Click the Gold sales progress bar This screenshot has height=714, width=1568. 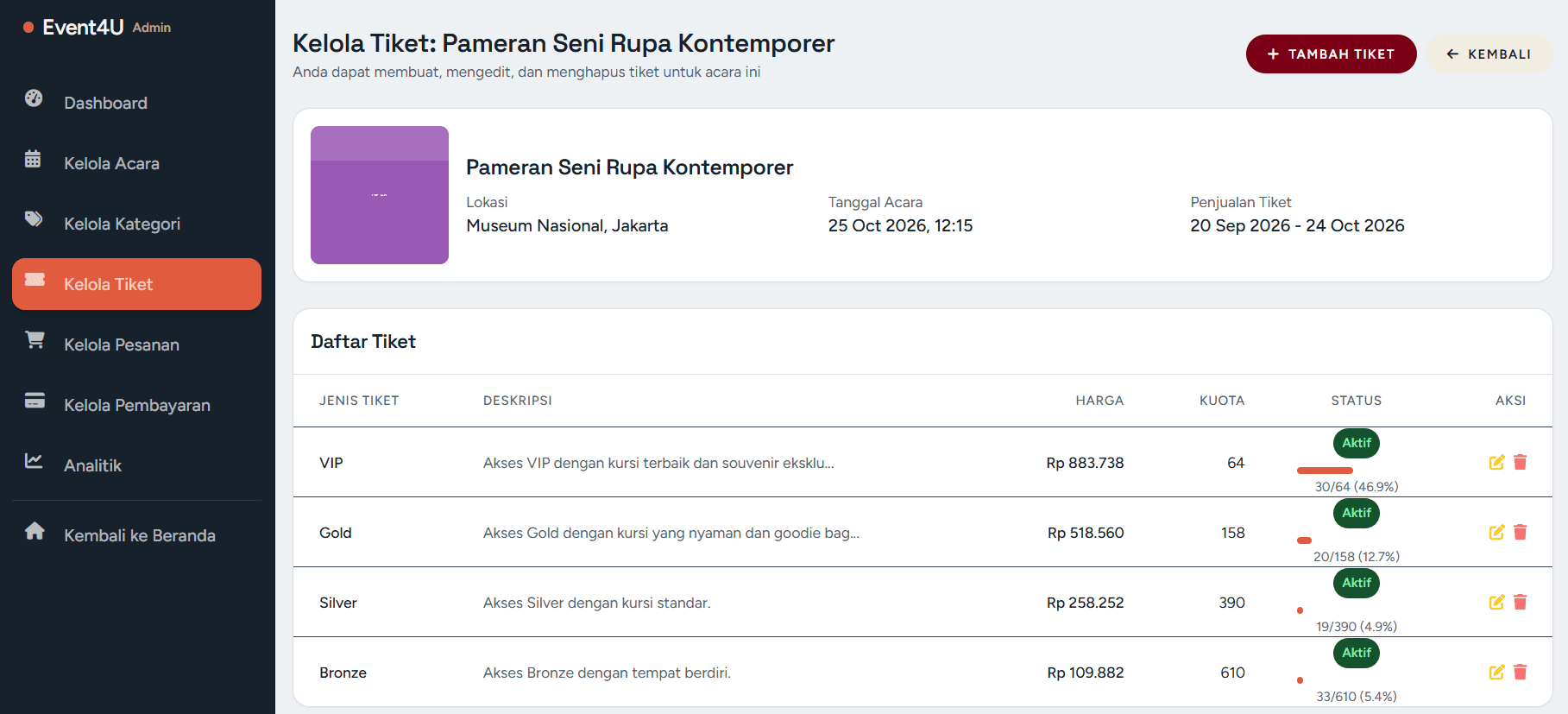1304,540
